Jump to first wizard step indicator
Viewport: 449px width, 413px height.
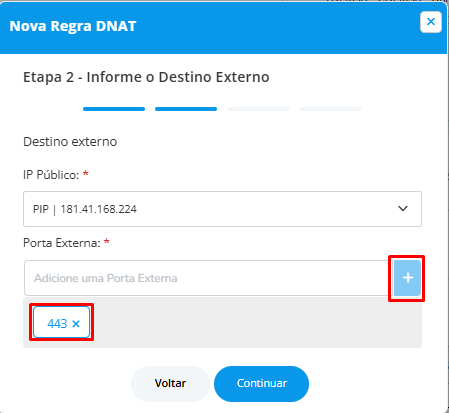114,109
